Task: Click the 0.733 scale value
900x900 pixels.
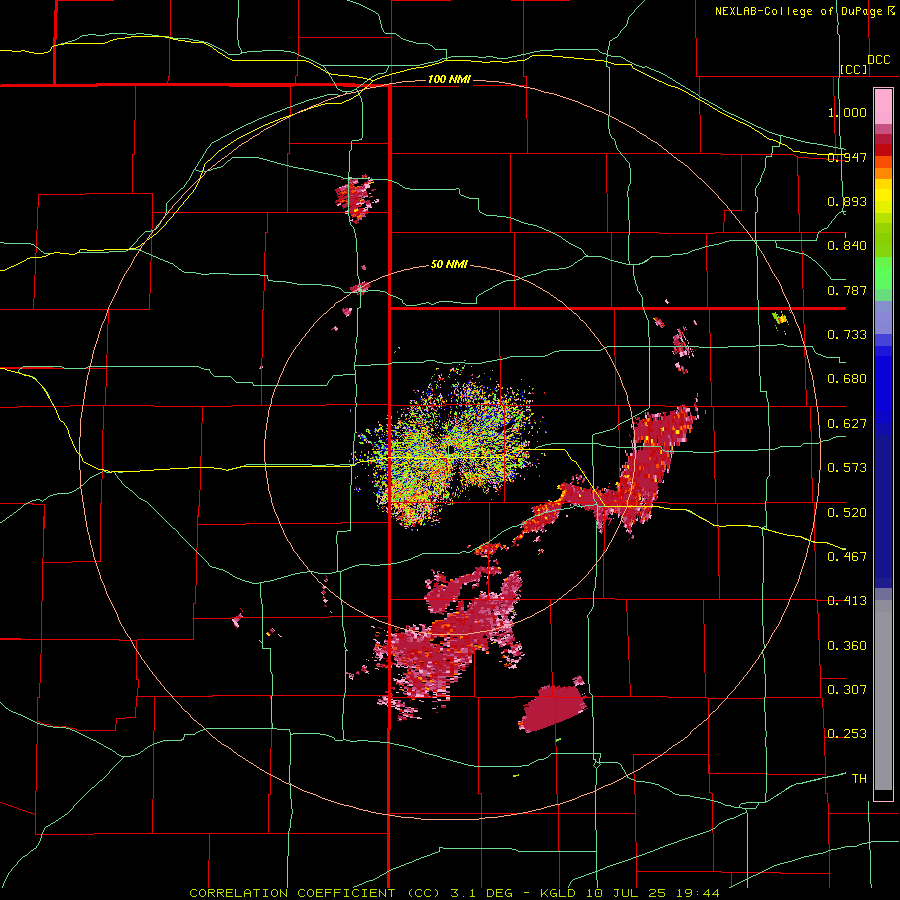Action: 847,334
